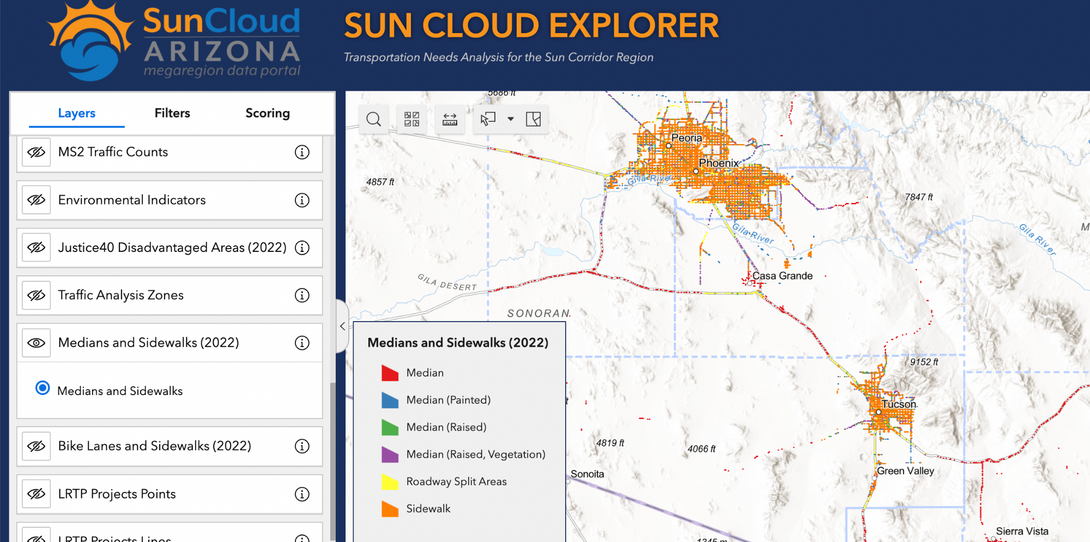The height and width of the screenshot is (542, 1090).
Task: Click the SunCloud Arizona logo
Action: click(174, 42)
